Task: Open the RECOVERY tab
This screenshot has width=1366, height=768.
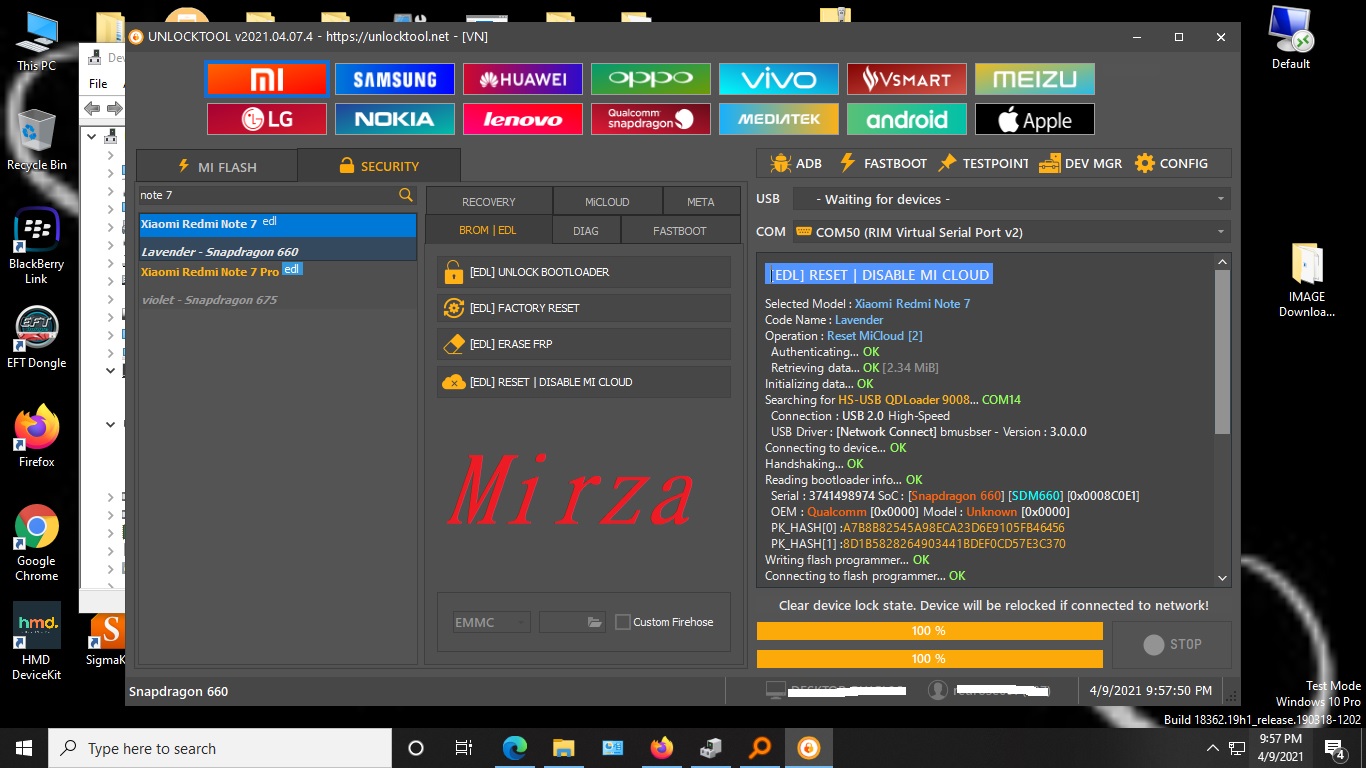Action: click(x=489, y=201)
